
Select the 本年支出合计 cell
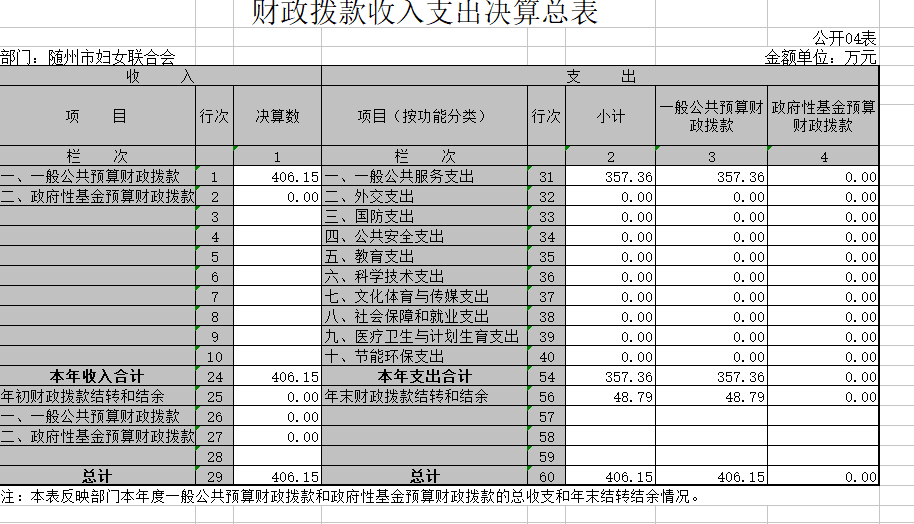[424, 377]
